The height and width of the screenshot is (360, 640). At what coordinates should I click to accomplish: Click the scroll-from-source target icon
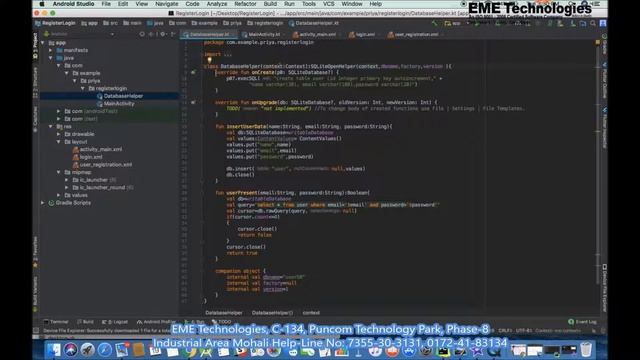tap(142, 34)
